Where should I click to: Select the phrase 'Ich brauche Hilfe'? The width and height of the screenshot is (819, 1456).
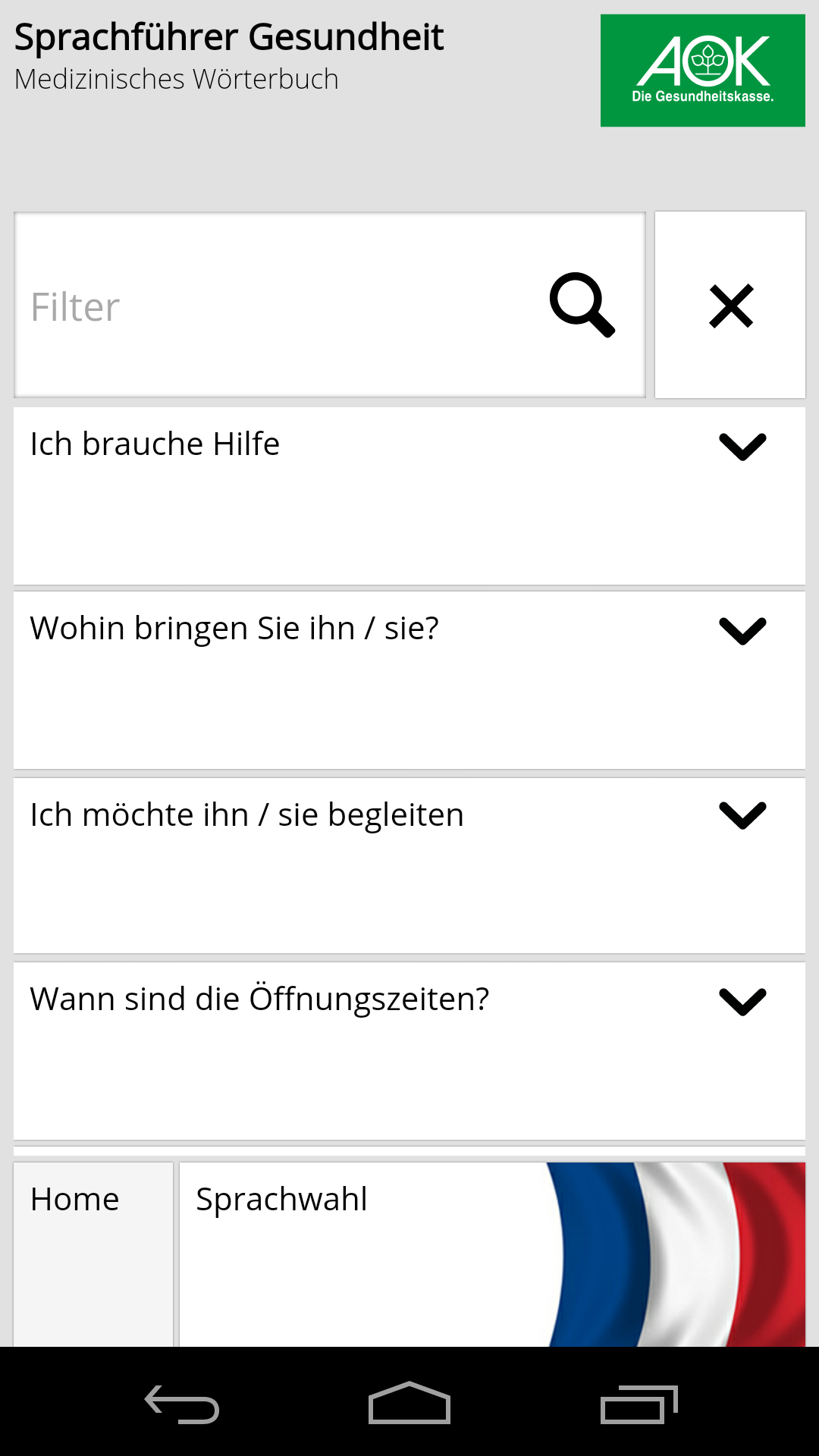click(x=155, y=444)
